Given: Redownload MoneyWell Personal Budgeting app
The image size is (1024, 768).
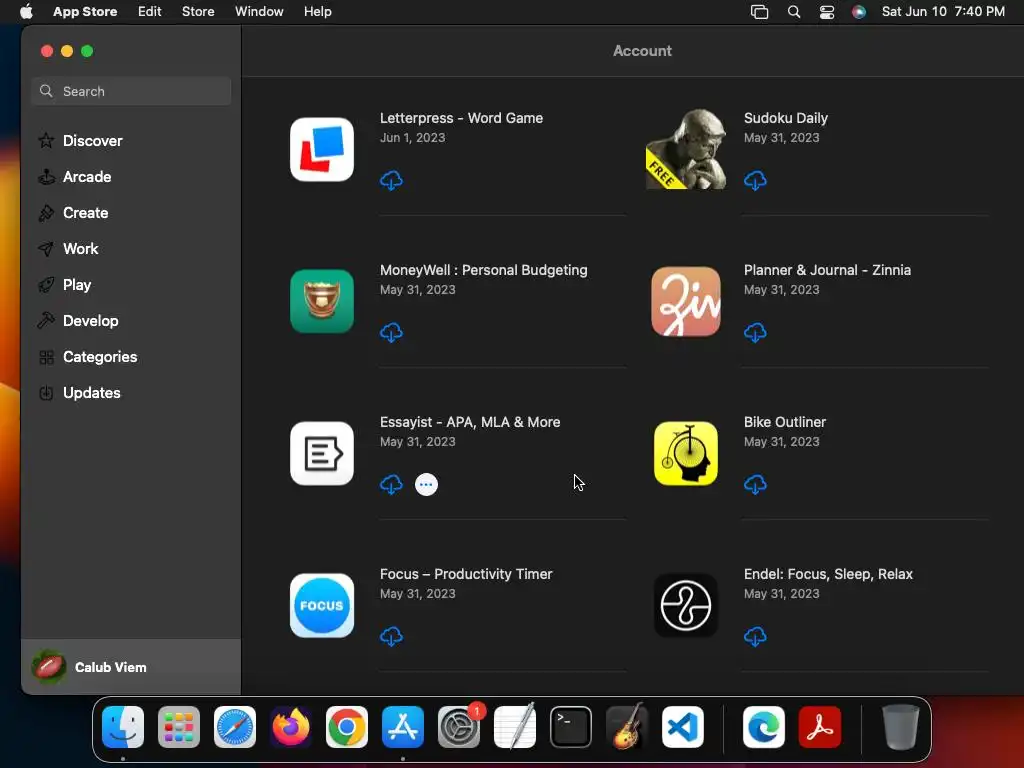Looking at the screenshot, I should [391, 332].
